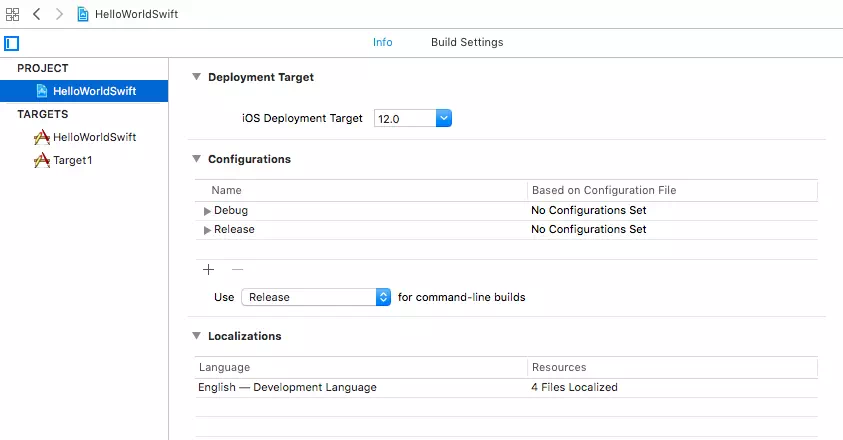
Task: Click No Configurations Set for Debug
Action: pos(589,210)
